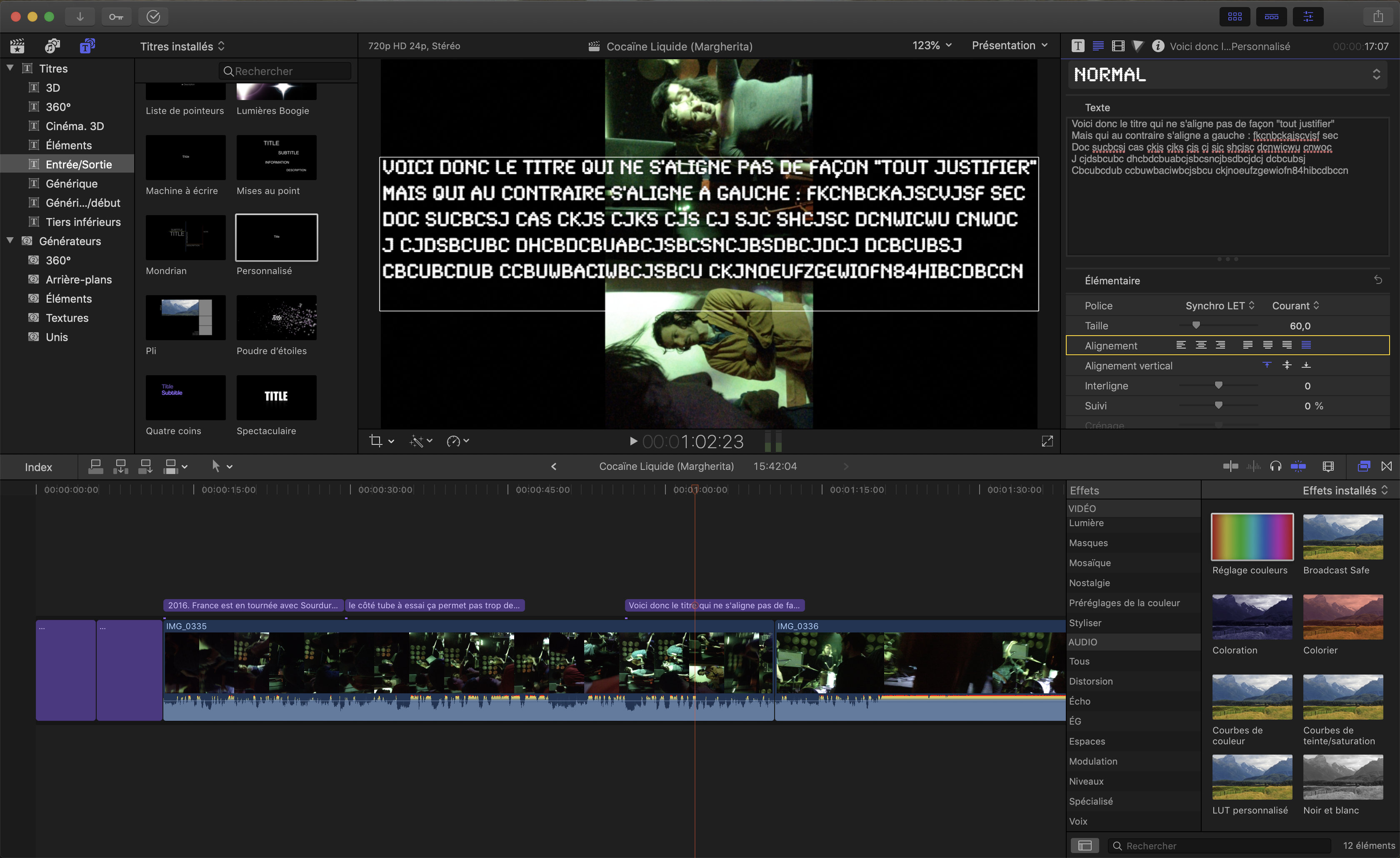Screen dimensions: 1400x858
Task: Collapse the Générateurs category triangle
Action: click(10, 241)
